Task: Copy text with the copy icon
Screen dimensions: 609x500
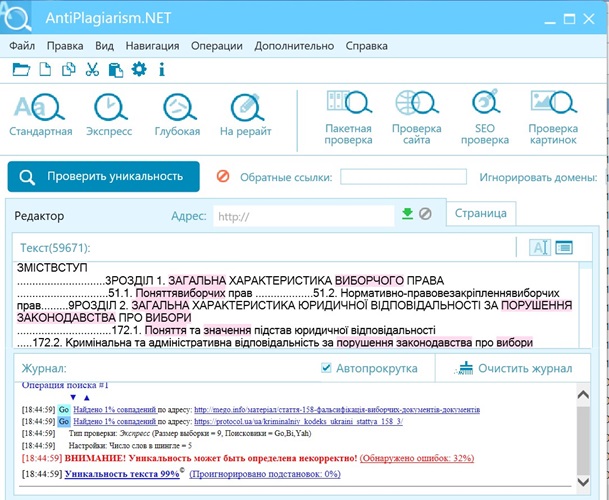Action: pos(69,70)
